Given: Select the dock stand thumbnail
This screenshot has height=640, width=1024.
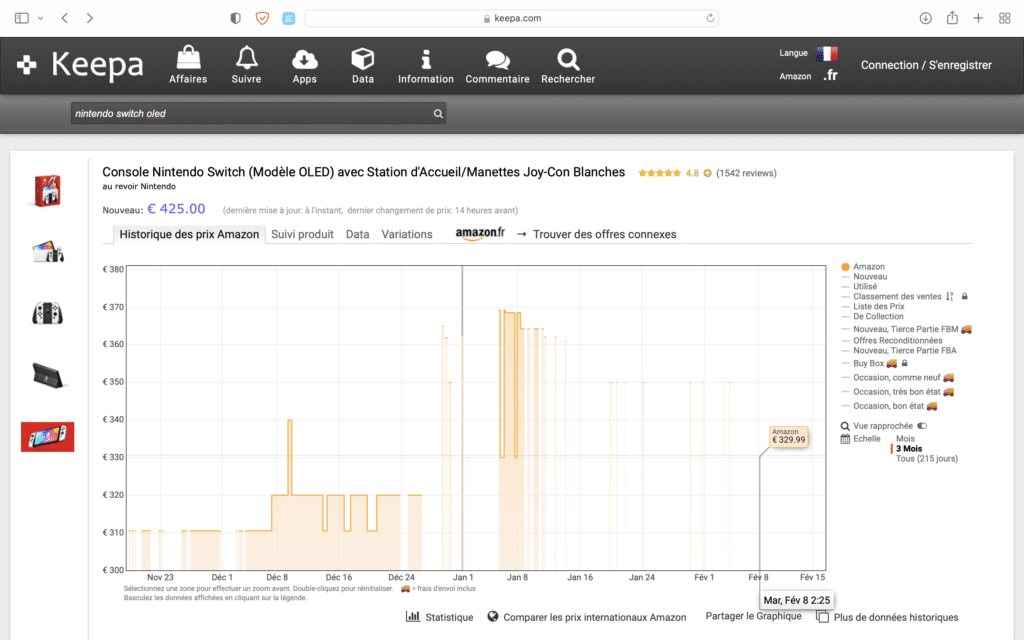Looking at the screenshot, I should click(48, 376).
